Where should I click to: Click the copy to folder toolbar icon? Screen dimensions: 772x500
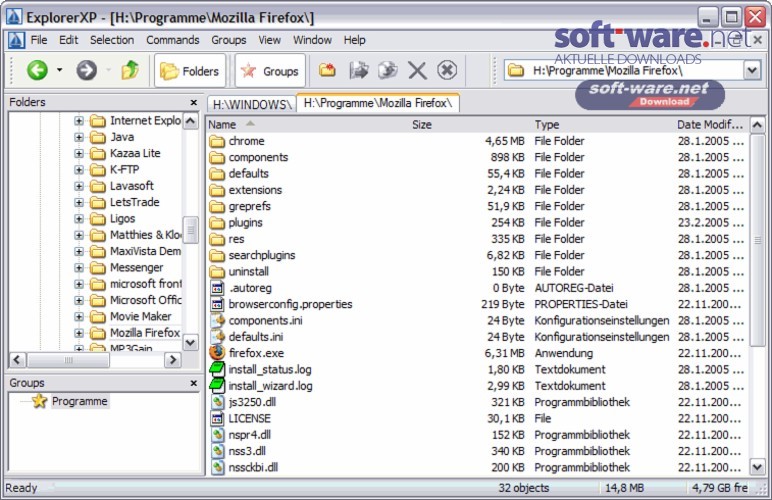(359, 70)
